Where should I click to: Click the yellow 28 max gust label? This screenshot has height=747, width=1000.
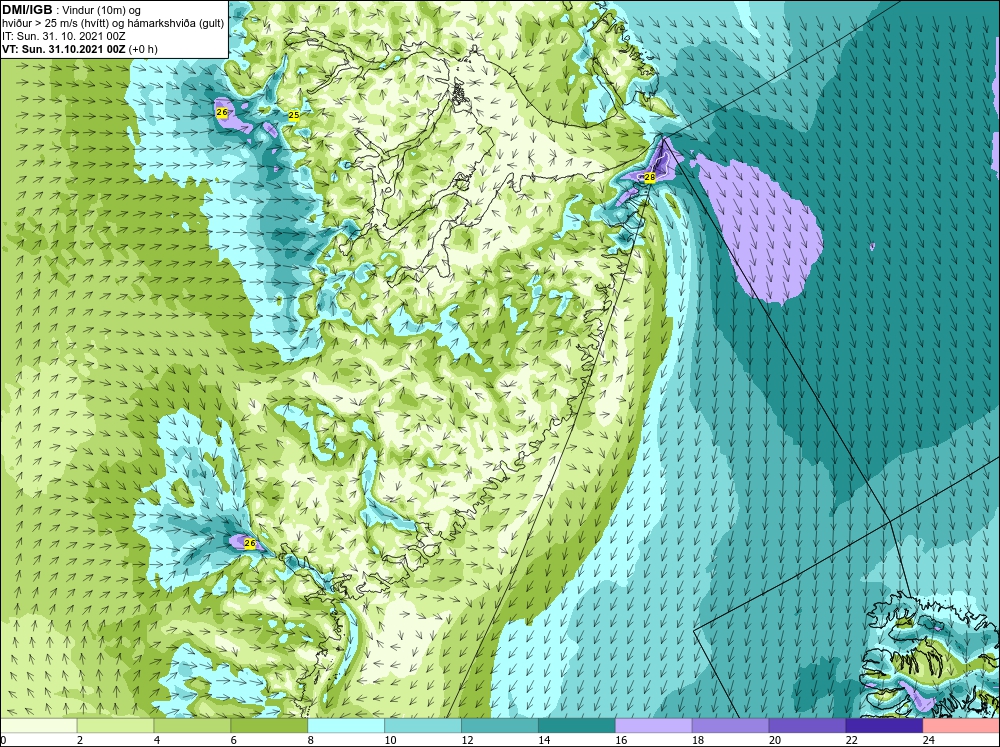tap(650, 177)
